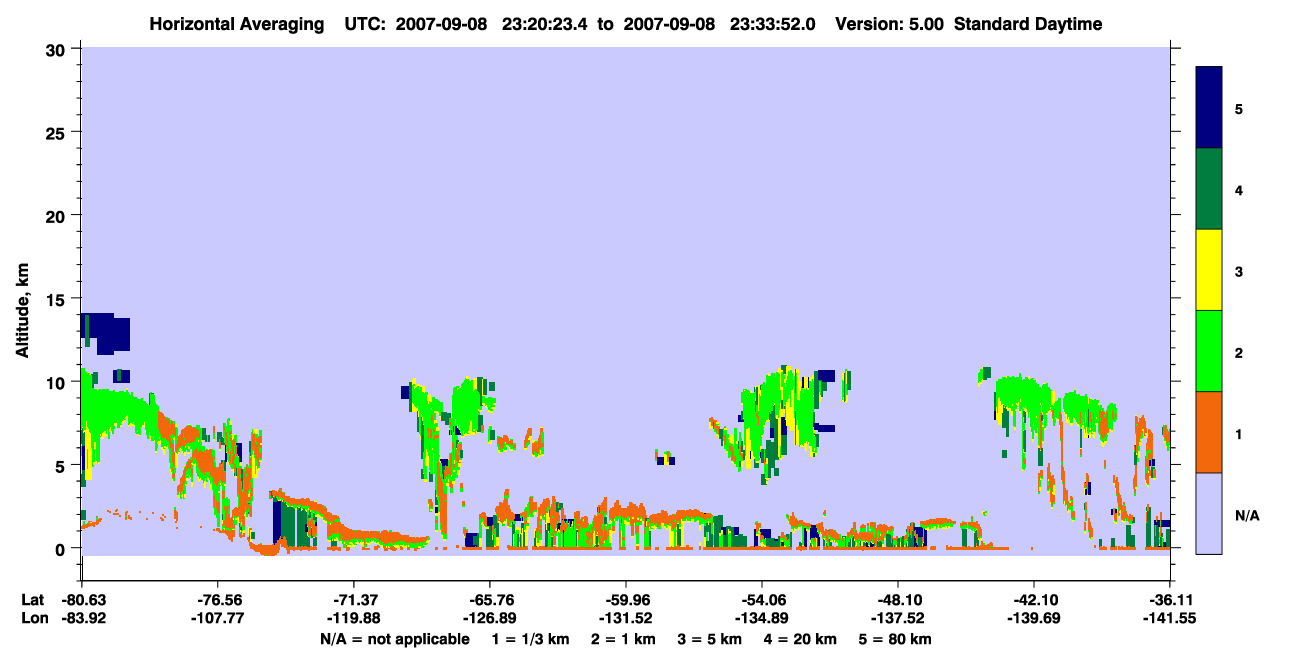
Task: Click the longitude value -134.89
Action: (762, 618)
